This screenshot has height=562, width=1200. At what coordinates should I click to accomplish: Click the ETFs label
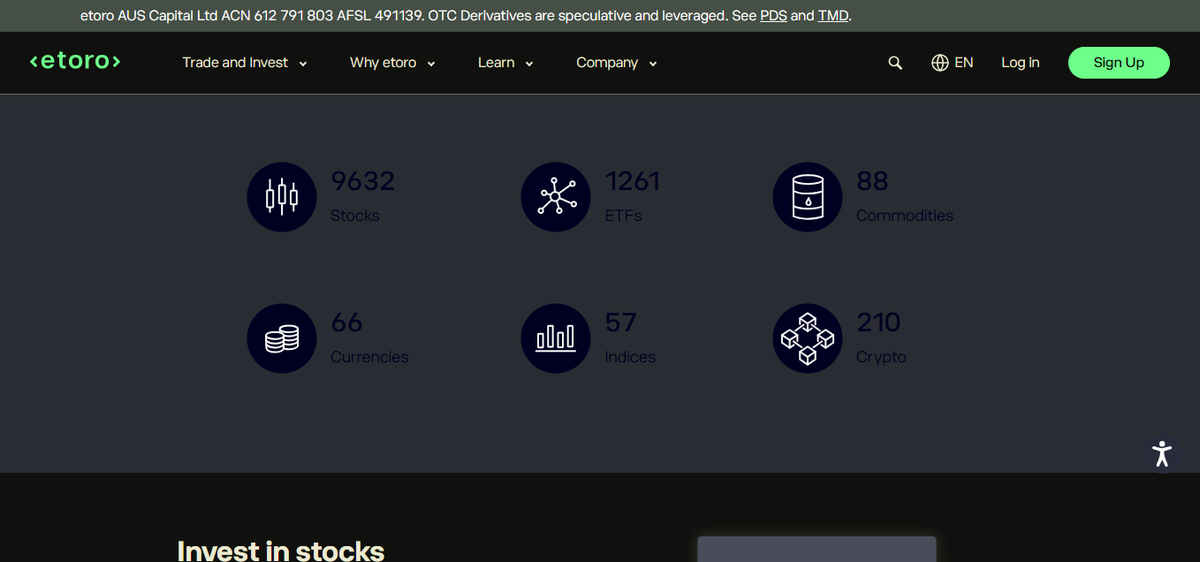[623, 216]
